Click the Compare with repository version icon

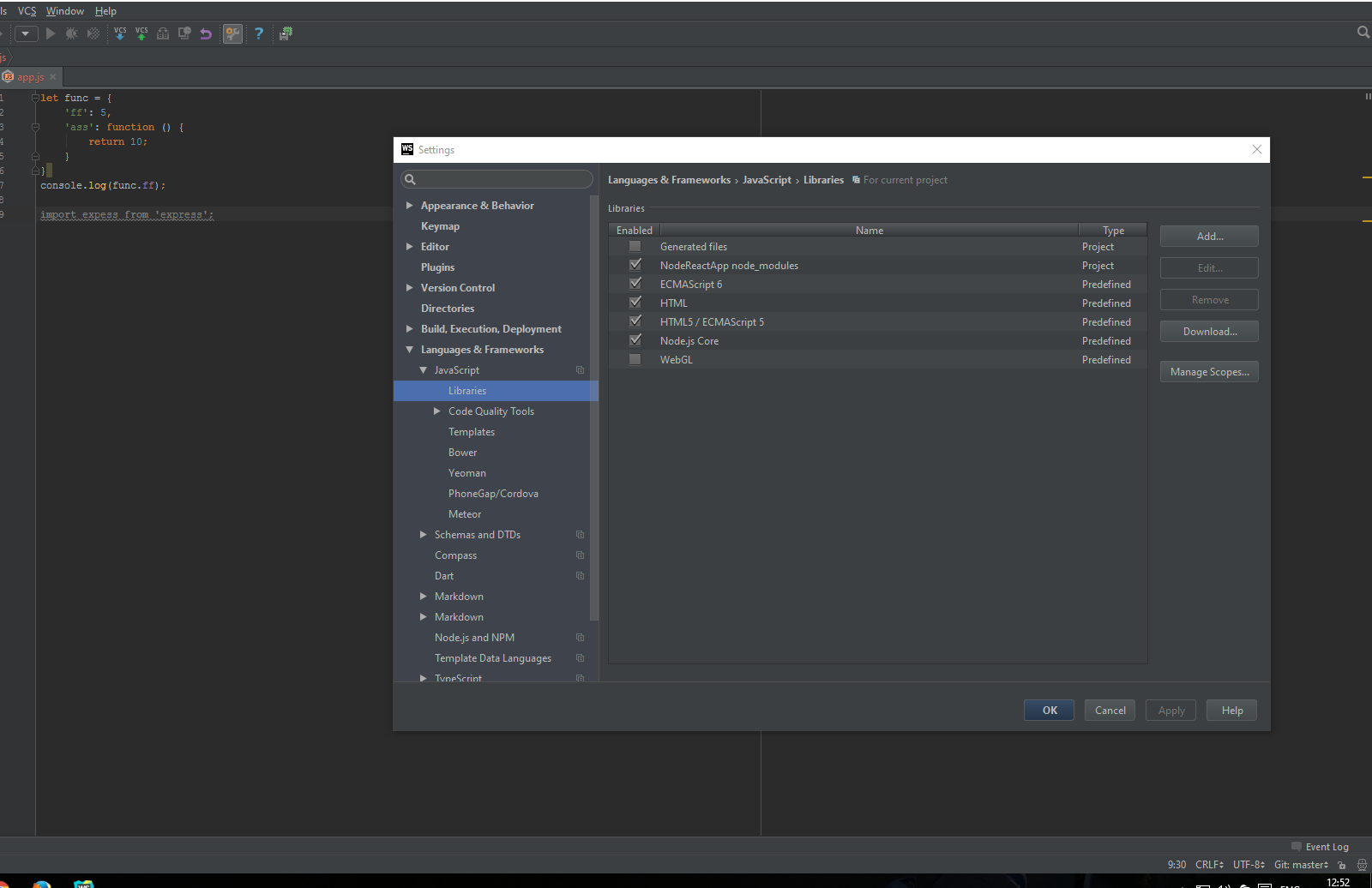(163, 33)
